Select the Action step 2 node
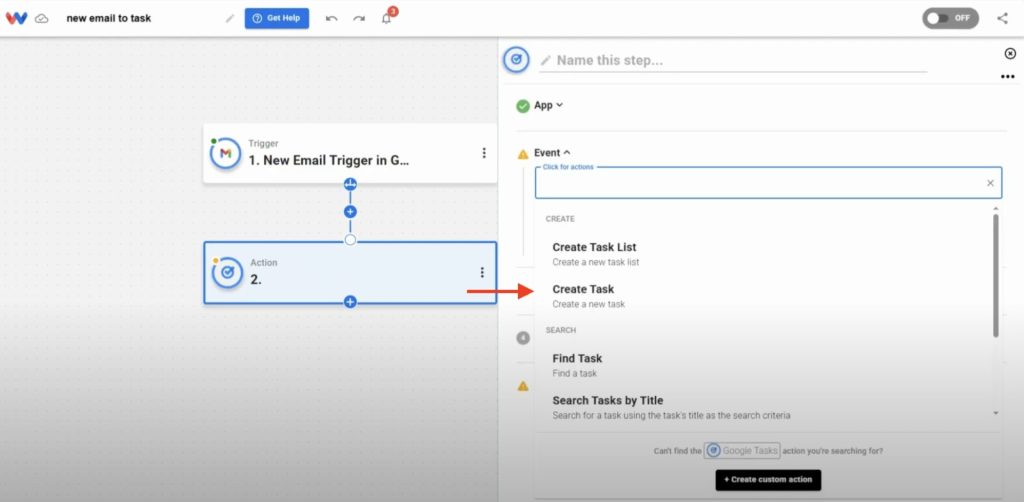Screen dimensions: 1024x502 coord(349,272)
